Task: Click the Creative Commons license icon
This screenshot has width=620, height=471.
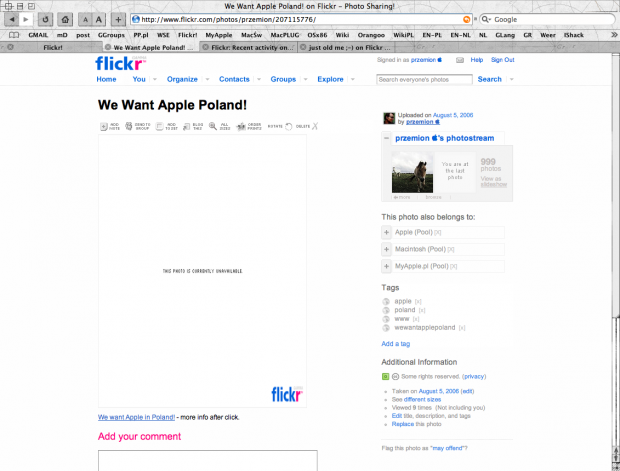Action: (395, 376)
